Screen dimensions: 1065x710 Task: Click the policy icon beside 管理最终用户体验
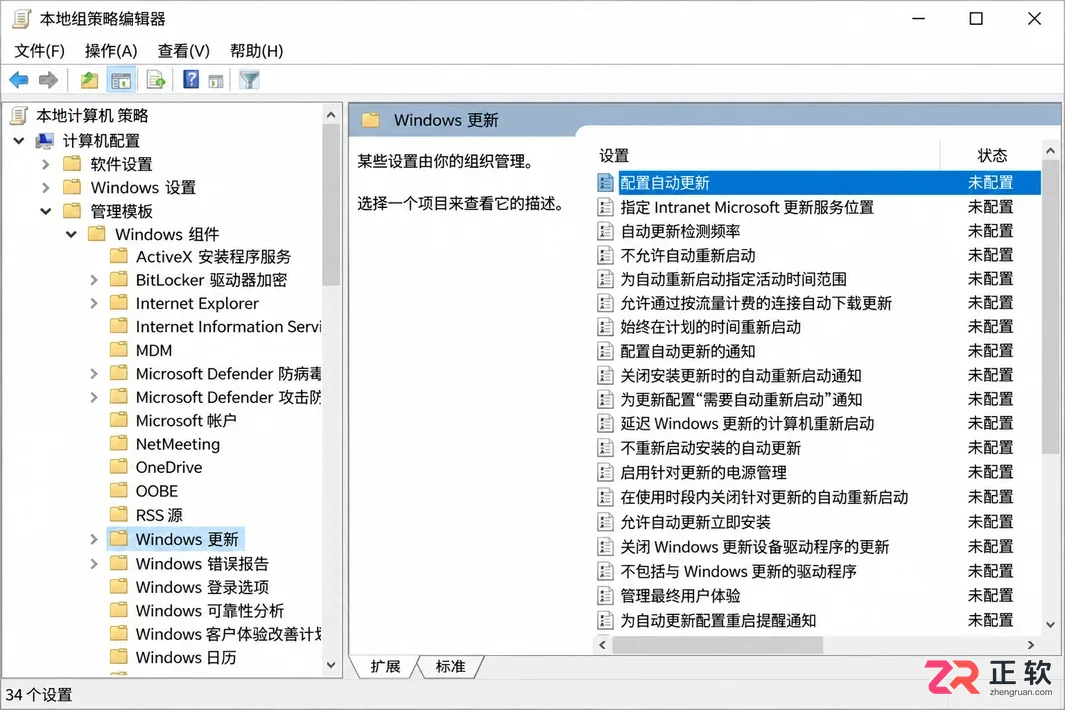tap(604, 596)
